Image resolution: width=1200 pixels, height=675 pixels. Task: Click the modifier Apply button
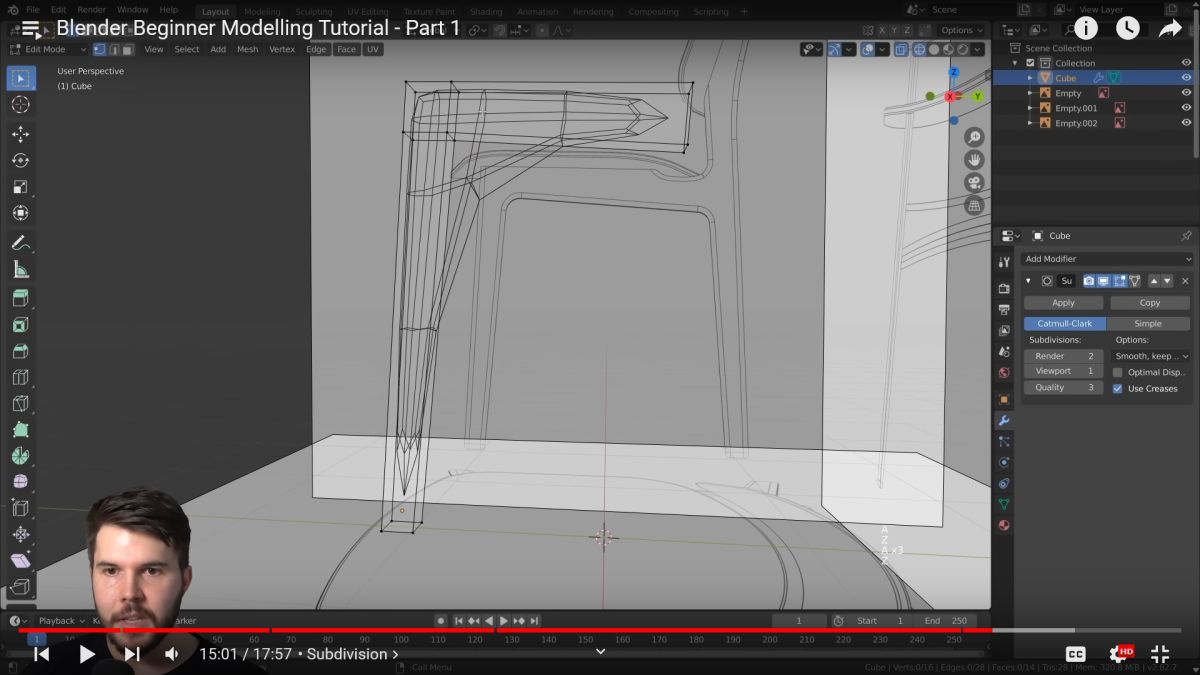click(x=1063, y=303)
